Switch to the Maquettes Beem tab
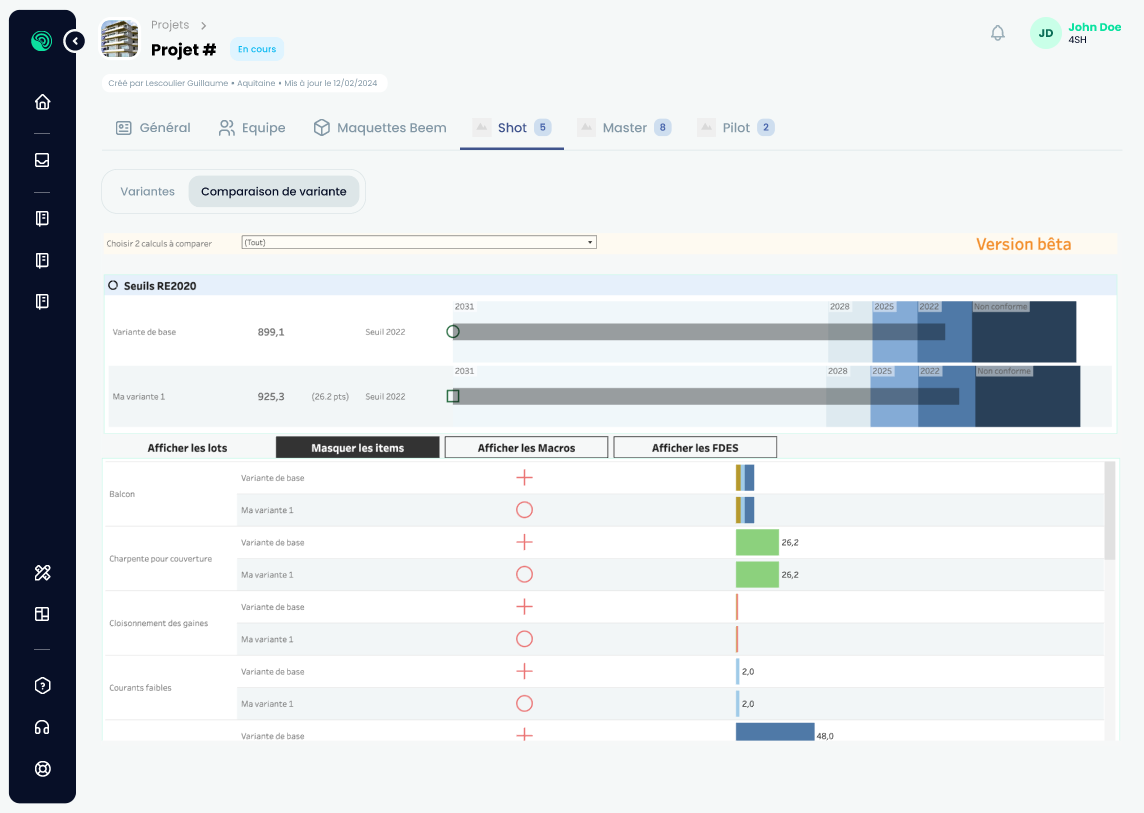Image resolution: width=1144 pixels, height=813 pixels. coord(380,128)
